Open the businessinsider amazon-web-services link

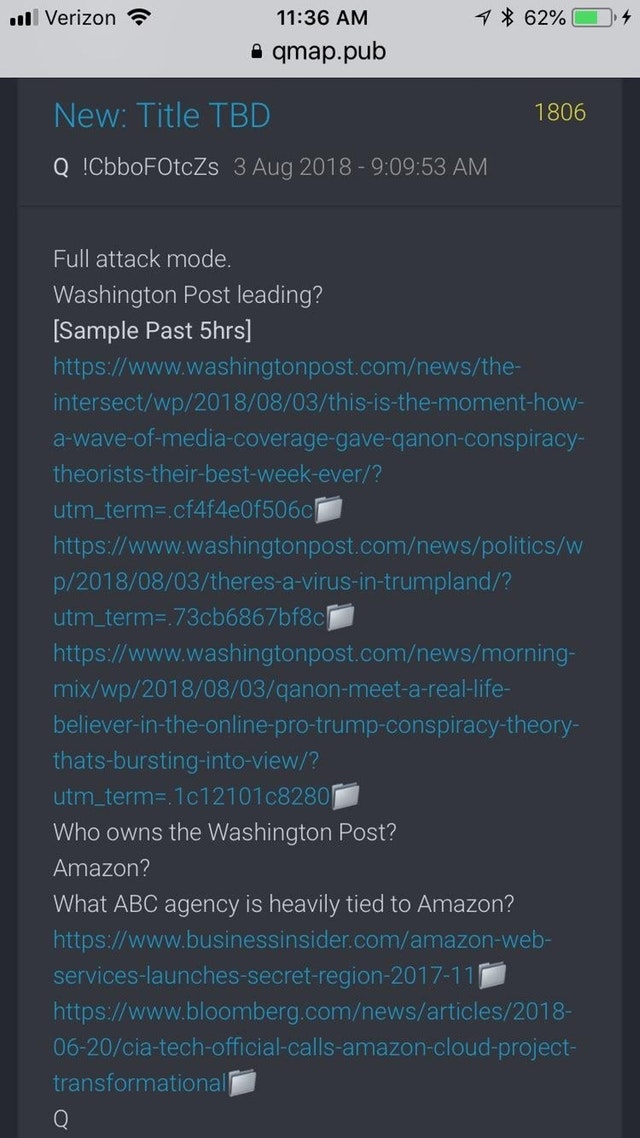[303, 957]
